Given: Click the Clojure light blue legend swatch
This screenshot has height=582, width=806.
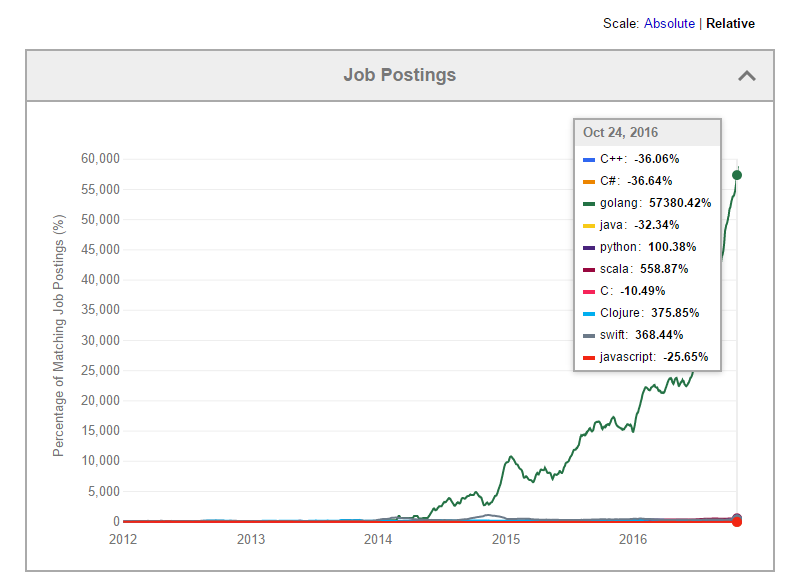Looking at the screenshot, I should [589, 314].
